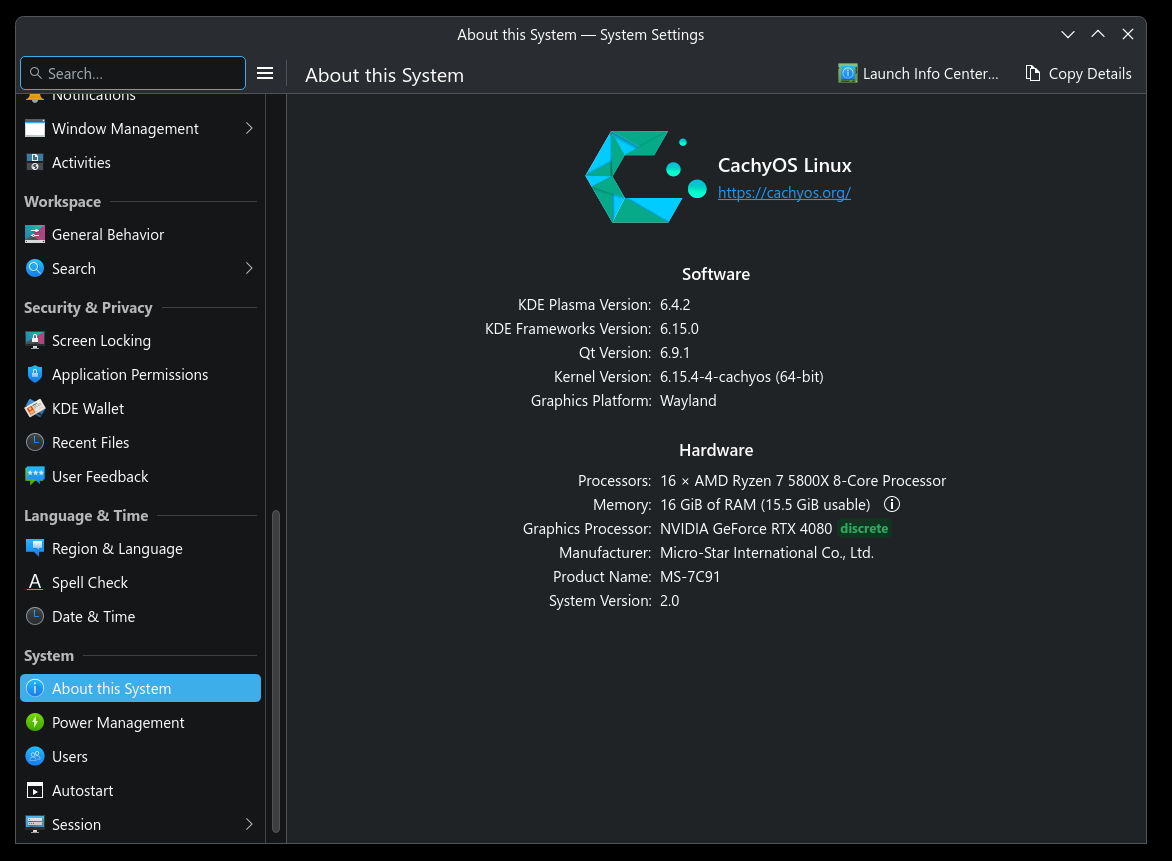The image size is (1172, 861).
Task: Click the Date & Time clock icon
Action: tap(35, 617)
